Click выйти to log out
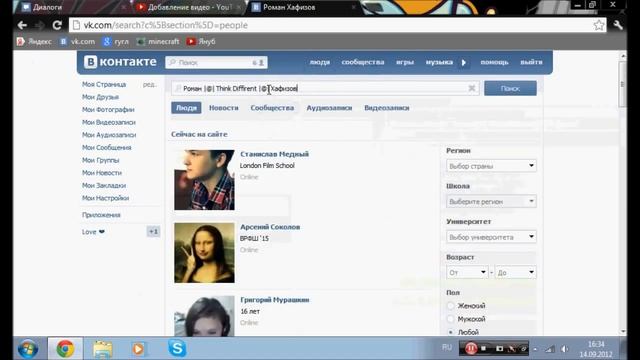 coord(531,62)
